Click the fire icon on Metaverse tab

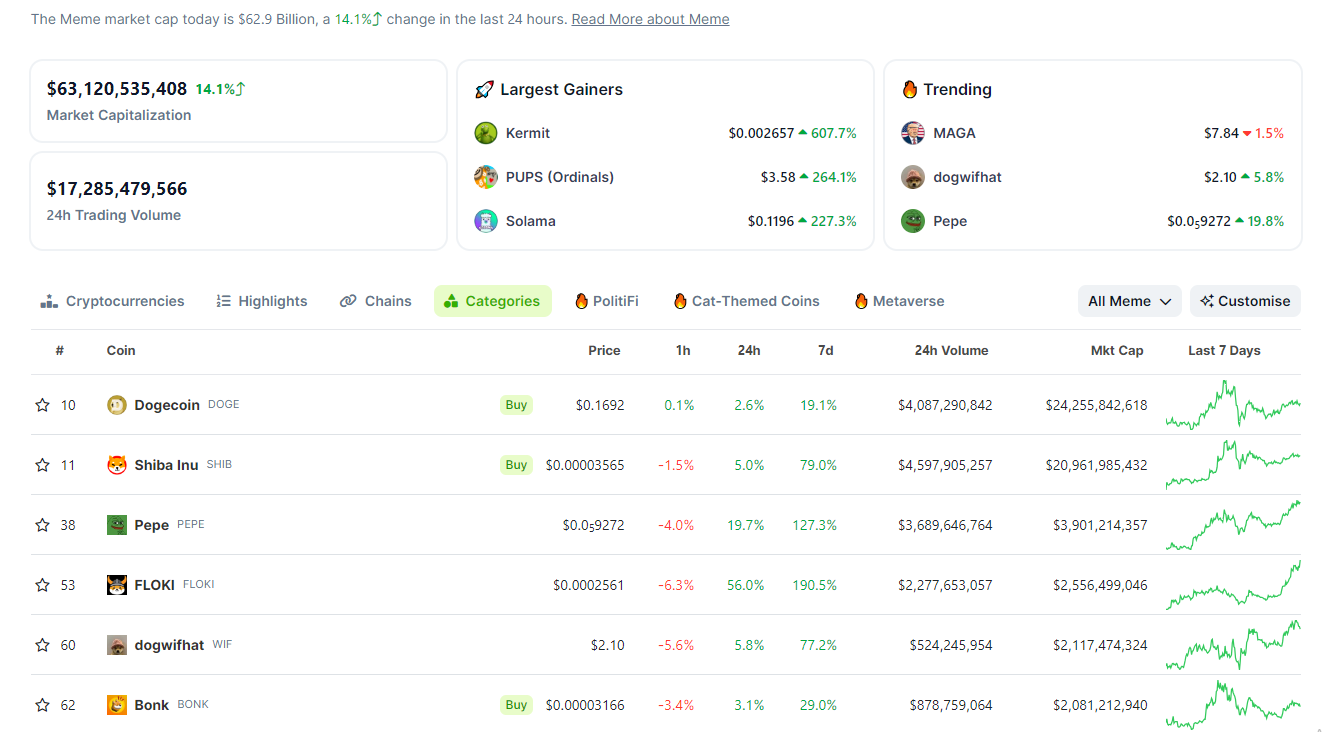point(861,301)
